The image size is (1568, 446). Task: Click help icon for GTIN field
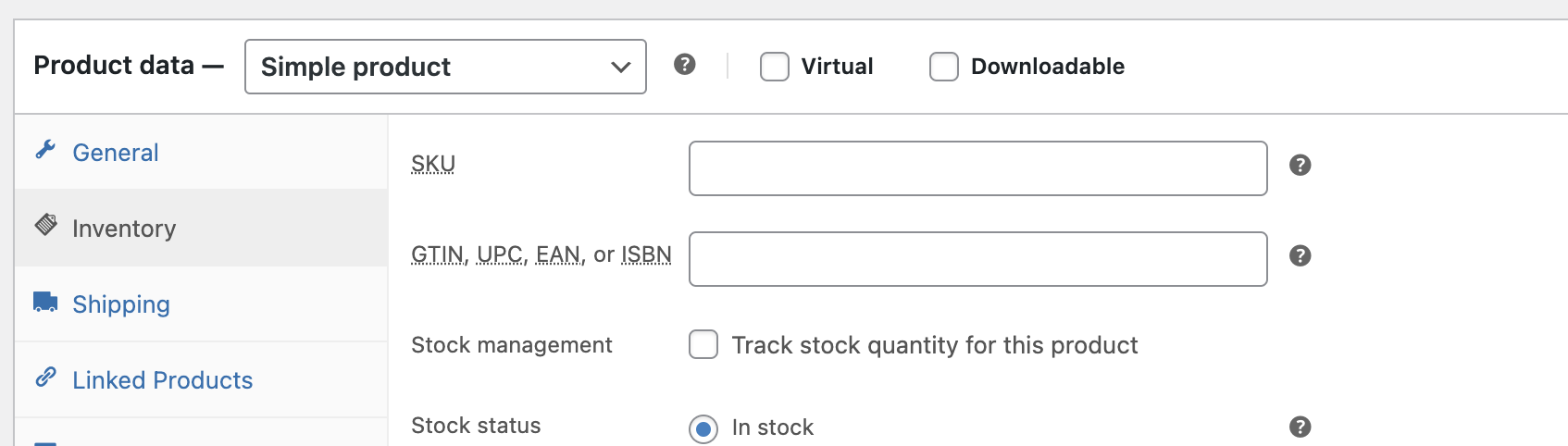click(x=1300, y=256)
